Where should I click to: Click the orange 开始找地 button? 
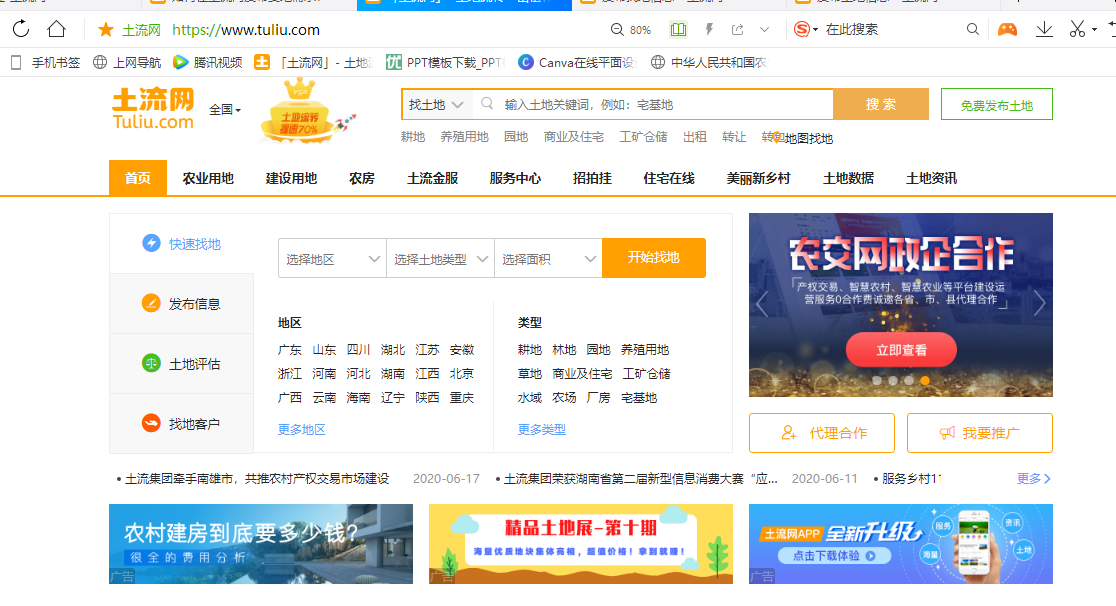(x=653, y=258)
